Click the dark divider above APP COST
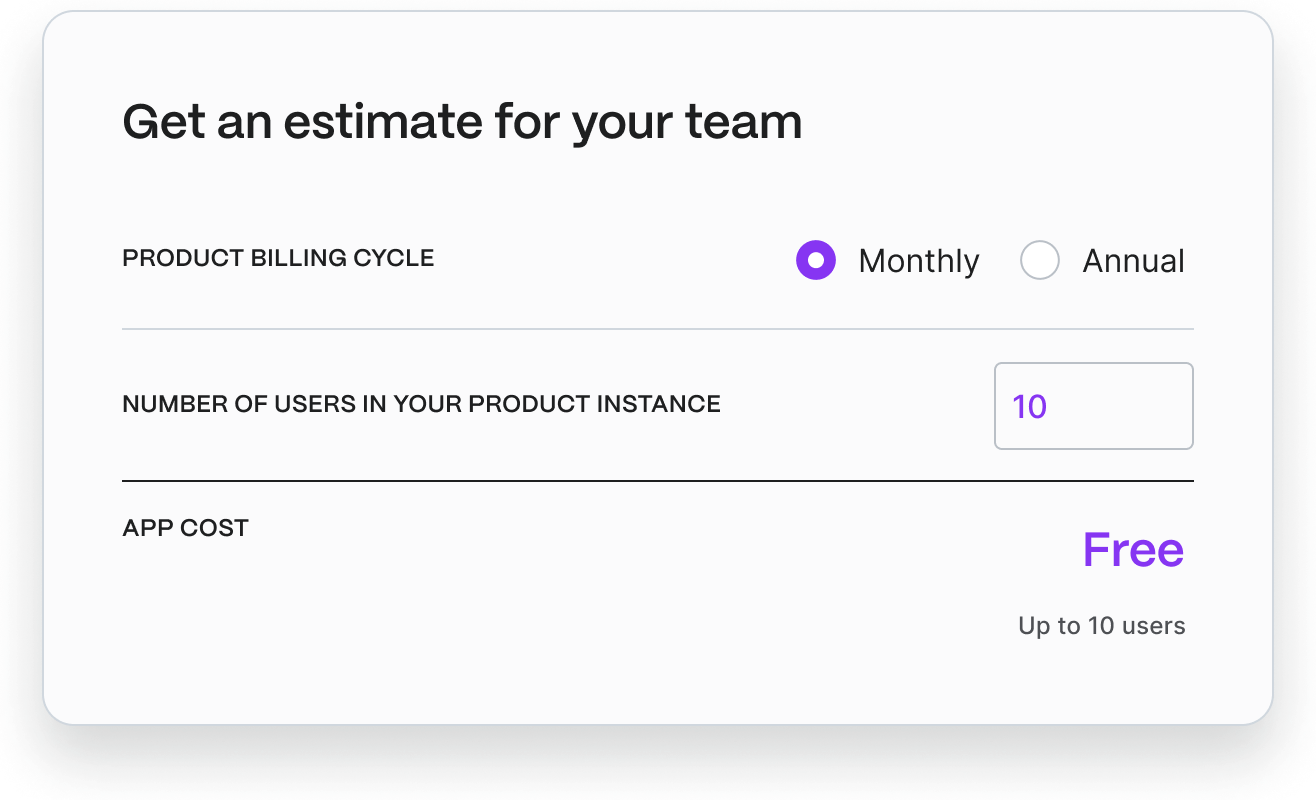 coord(658,481)
